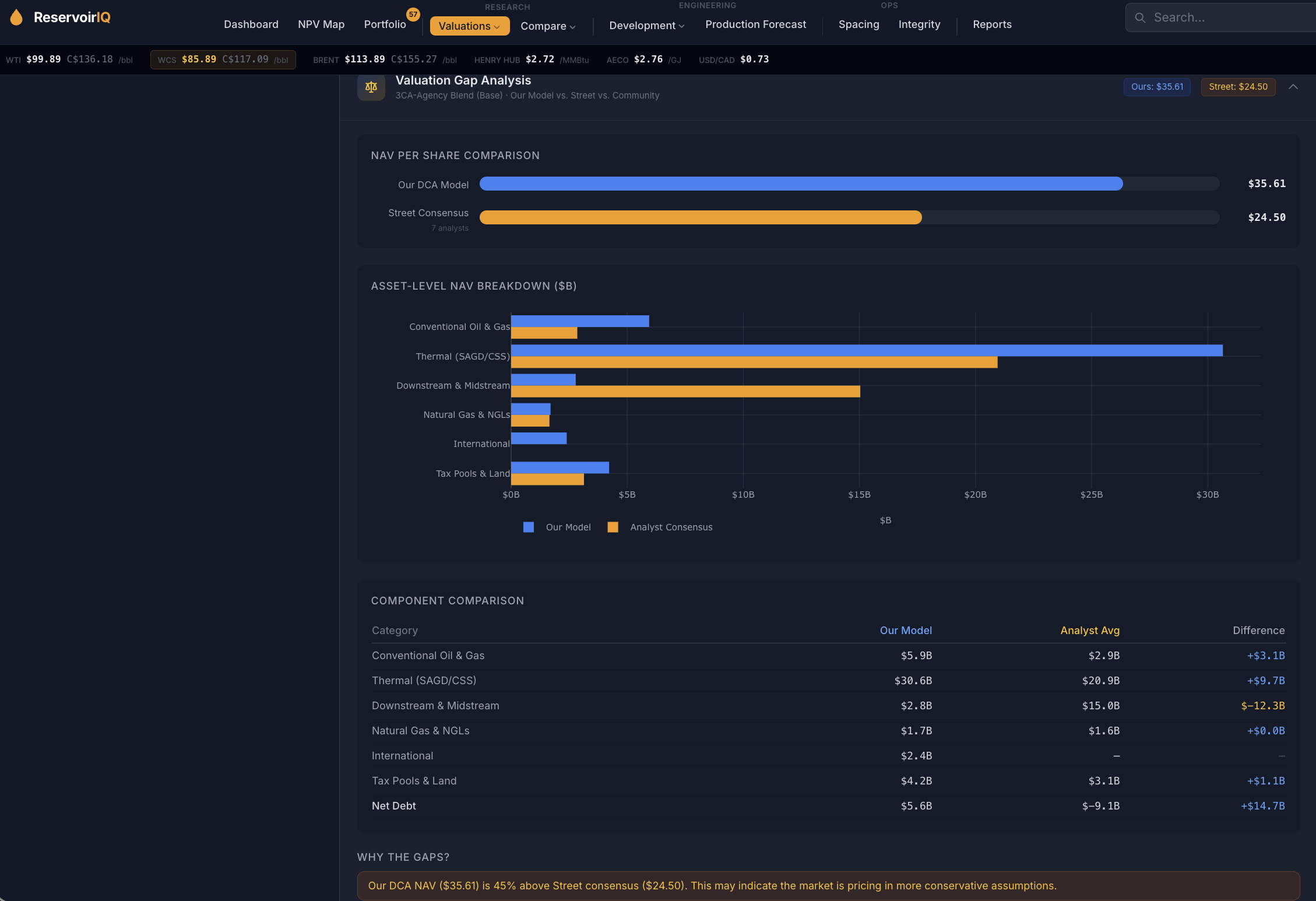Click the WTI $99.89 price ticker
The width and height of the screenshot is (1316, 901).
point(69,59)
